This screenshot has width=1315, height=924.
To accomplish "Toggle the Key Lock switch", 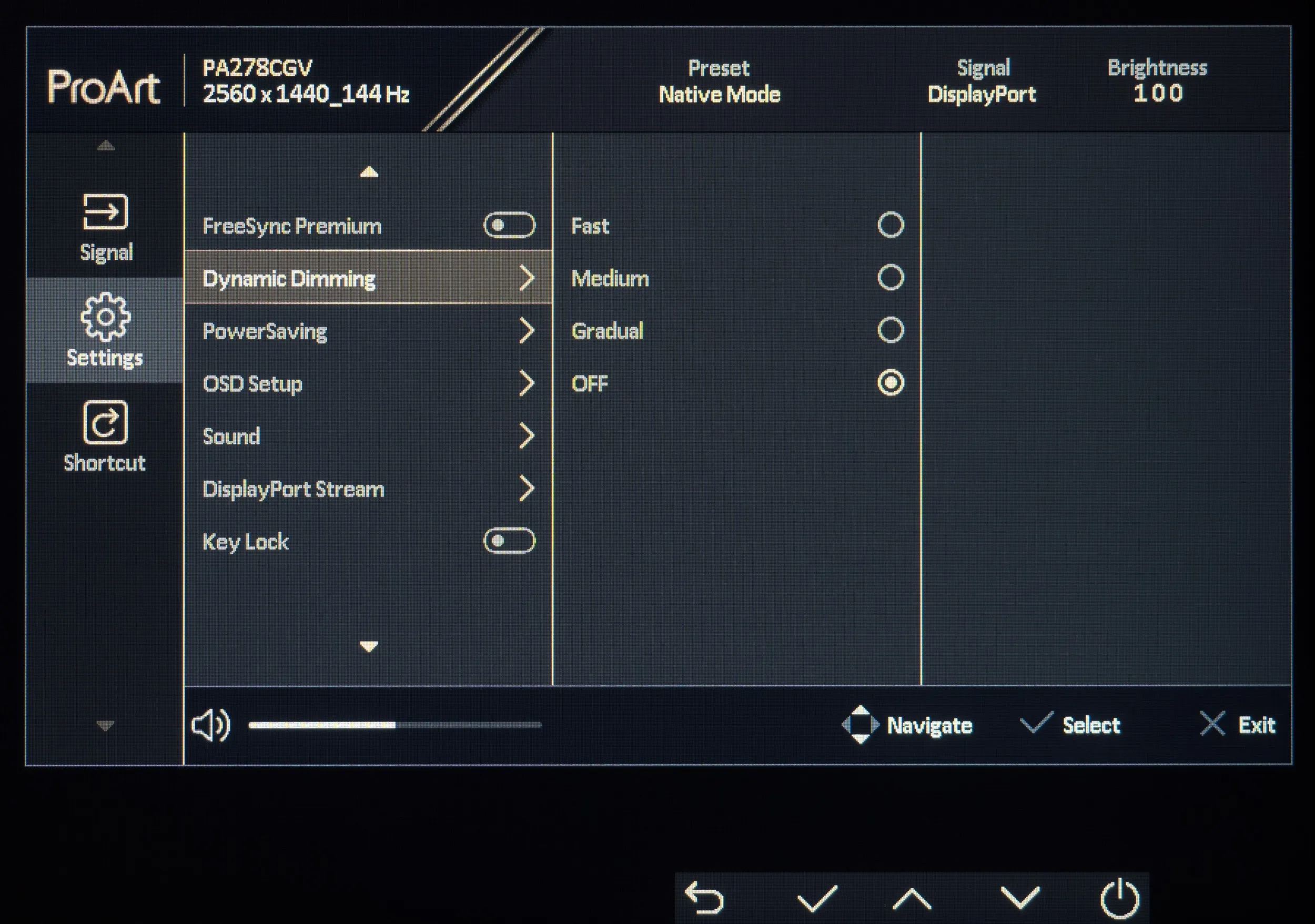I will tap(509, 541).
